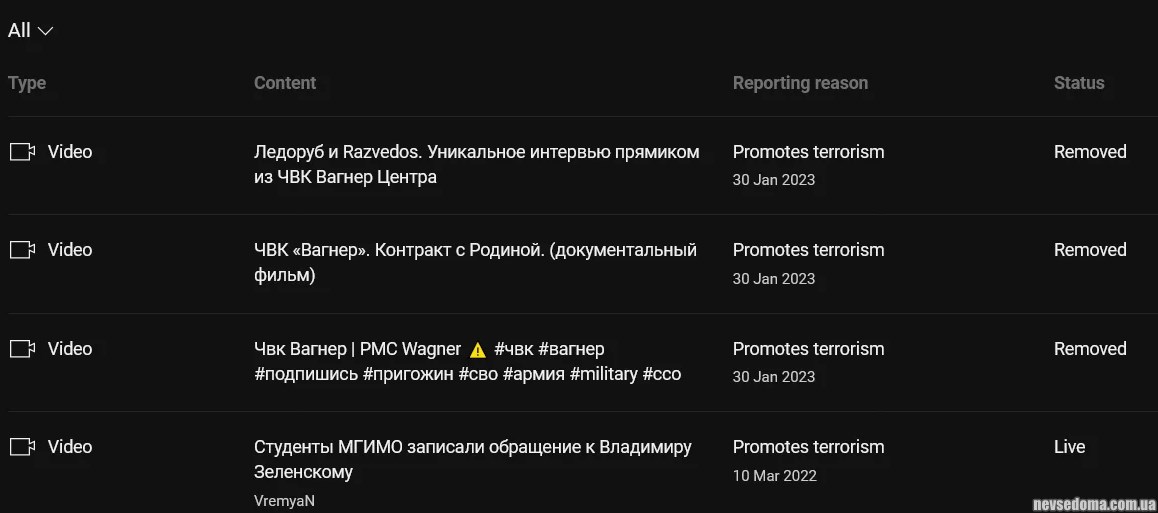The width and height of the screenshot is (1158, 513).
Task: Open the All filter dropdown
Action: tap(30, 30)
